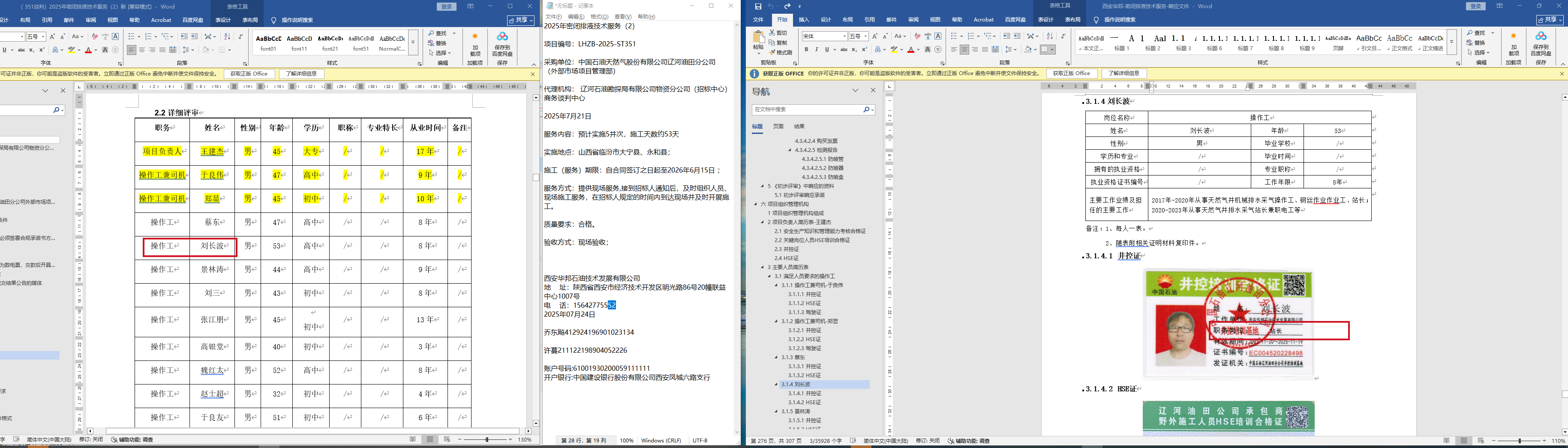Toggle align left in left Word ribbon
The width and height of the screenshot is (1568, 448).
132,50
